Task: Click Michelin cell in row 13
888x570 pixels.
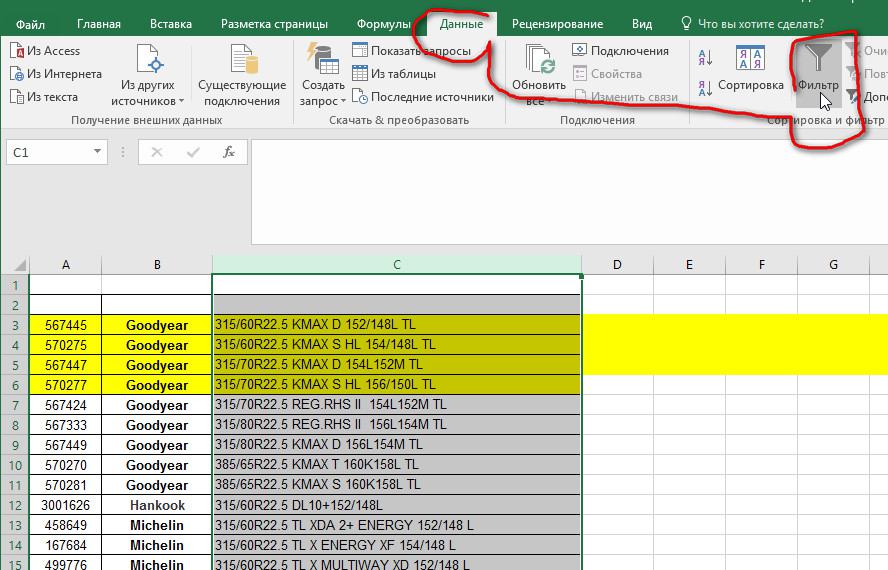Action: (157, 525)
